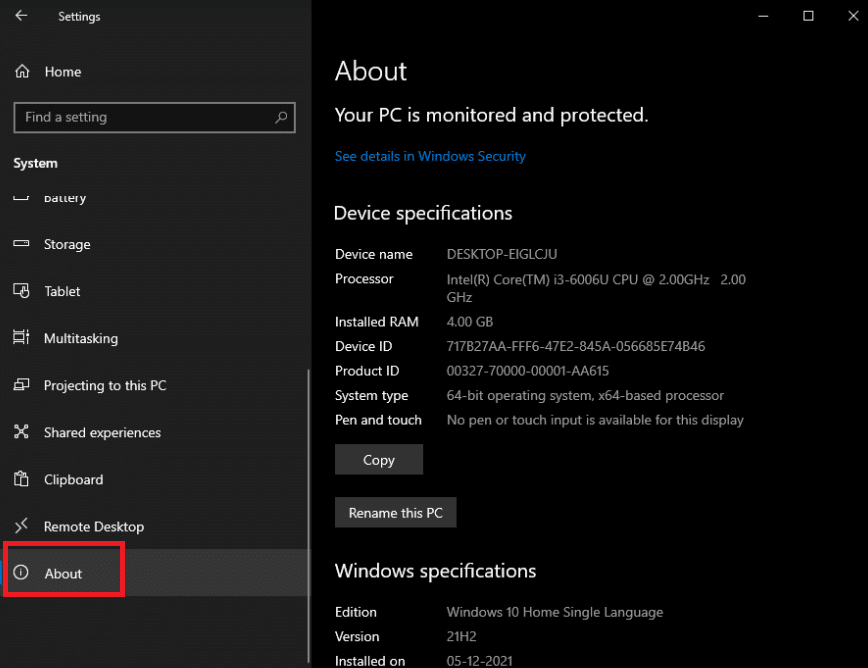Screen dimensions: 868x668
Task: Select the Storage drive icon
Action: [22, 244]
